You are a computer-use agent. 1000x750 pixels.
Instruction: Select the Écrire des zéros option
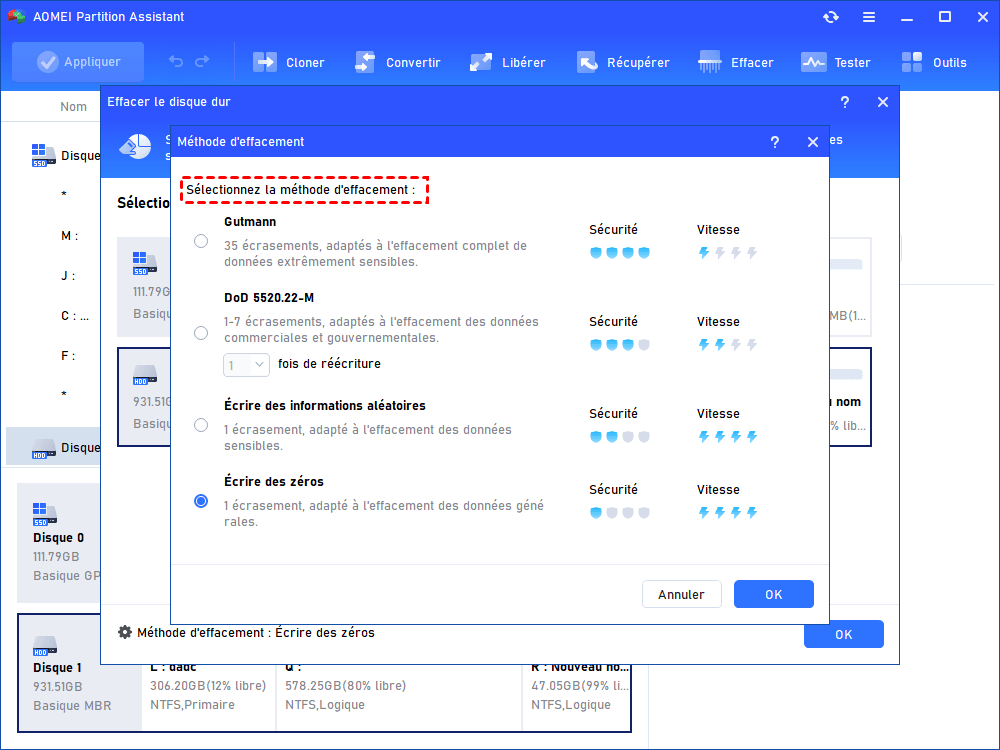pos(201,501)
